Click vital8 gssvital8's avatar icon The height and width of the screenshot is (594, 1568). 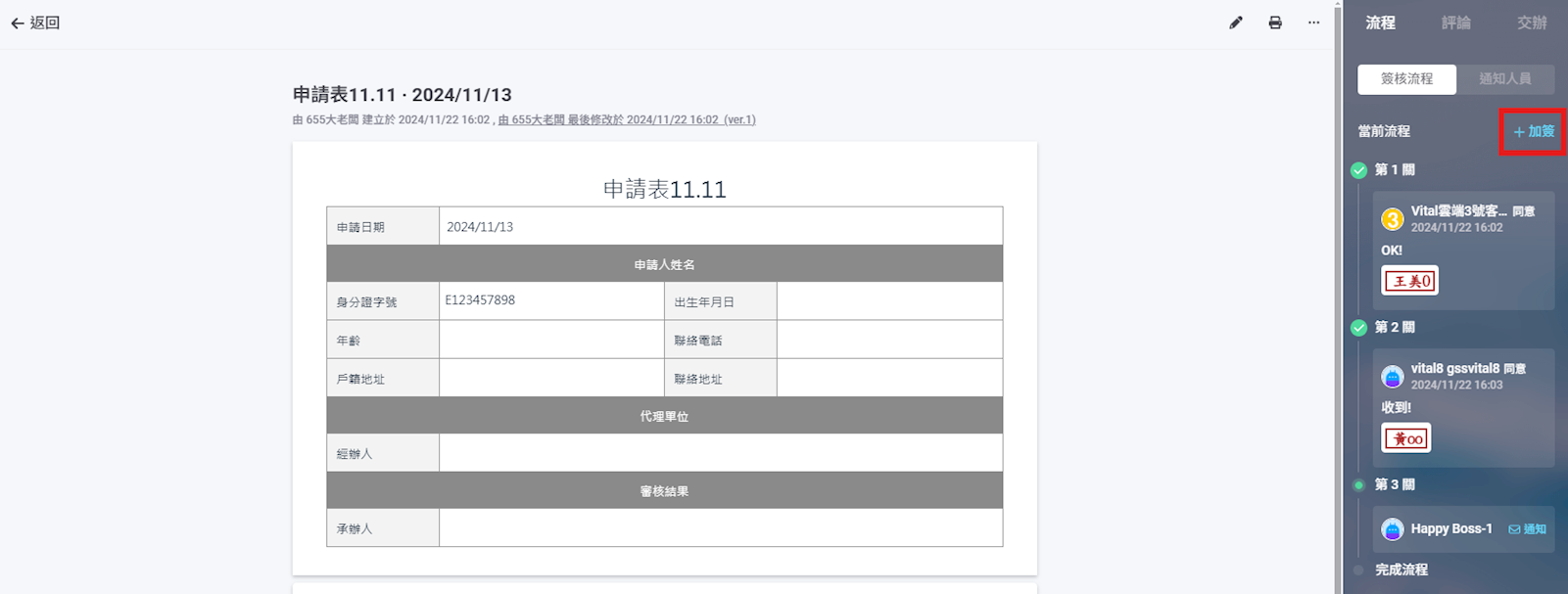coord(1392,377)
